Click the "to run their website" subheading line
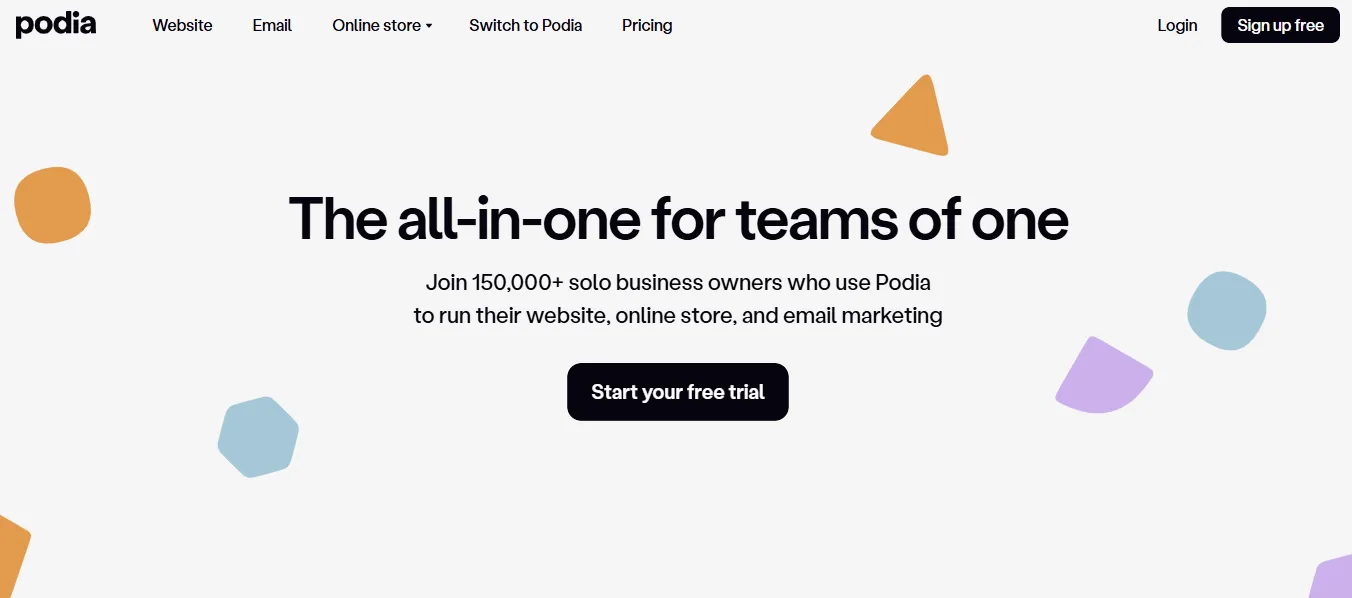Viewport: 1352px width, 598px height. [678, 315]
